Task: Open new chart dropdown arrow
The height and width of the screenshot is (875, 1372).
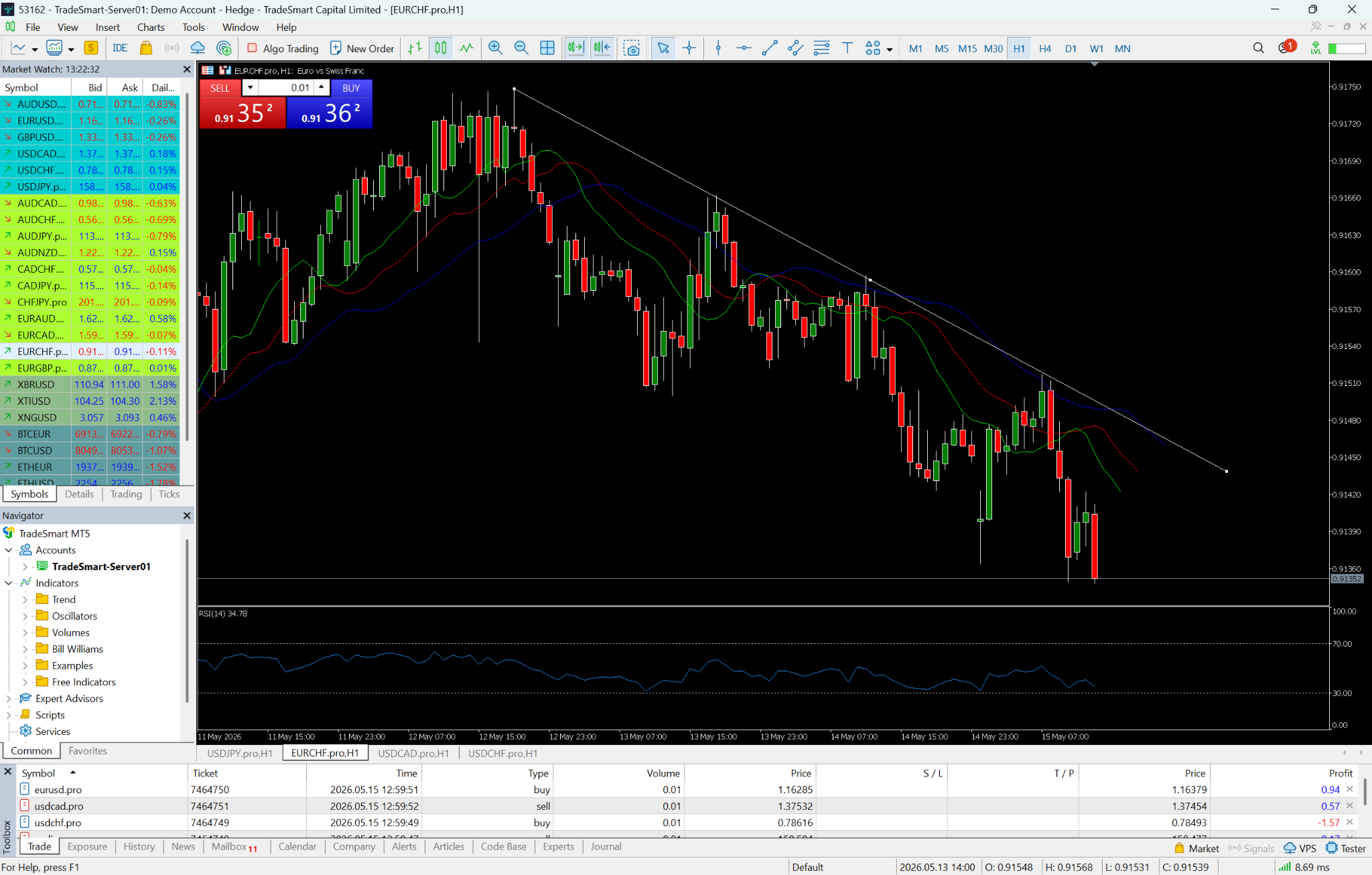Action: click(35, 49)
